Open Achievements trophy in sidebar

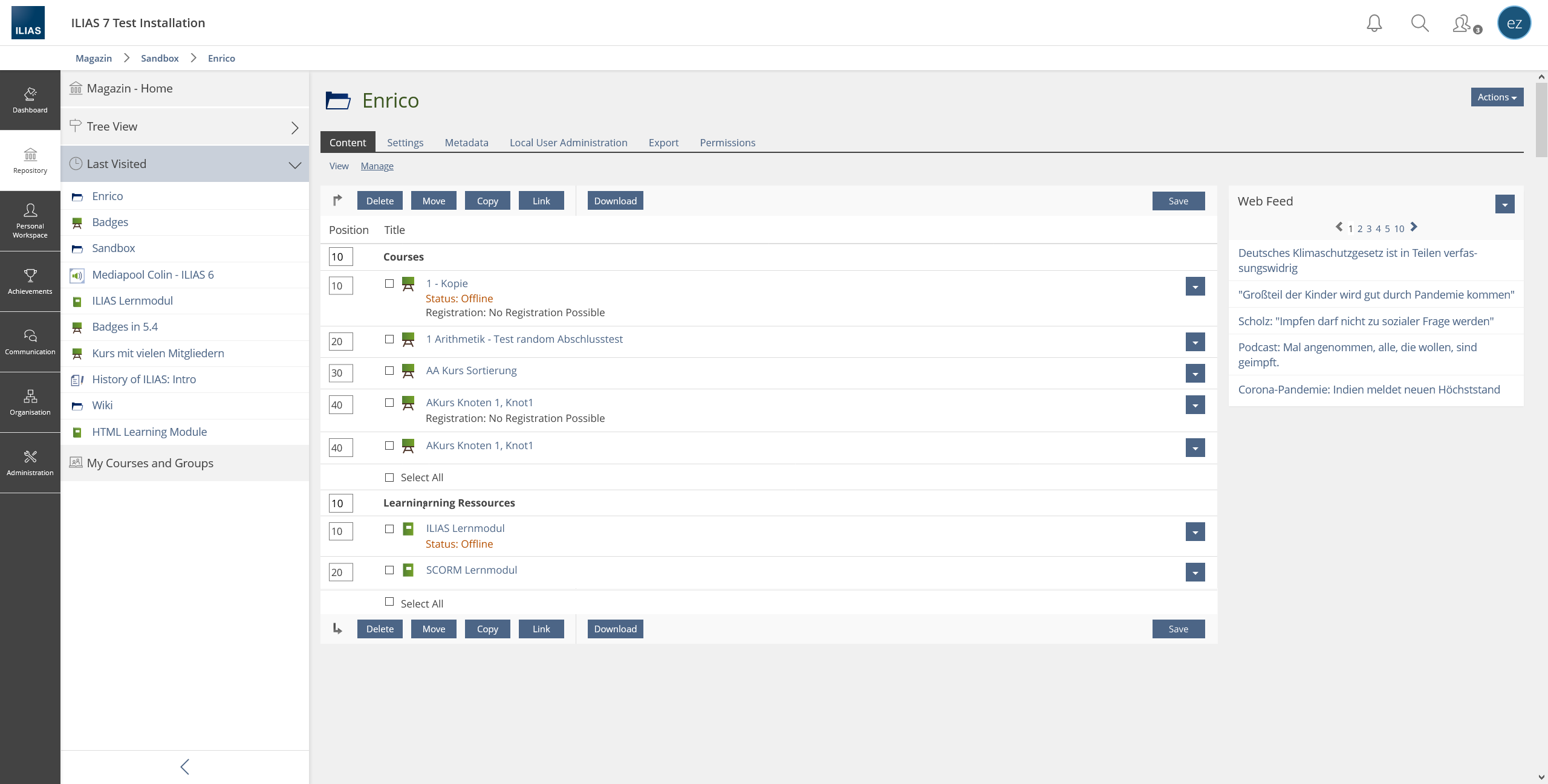[30, 281]
